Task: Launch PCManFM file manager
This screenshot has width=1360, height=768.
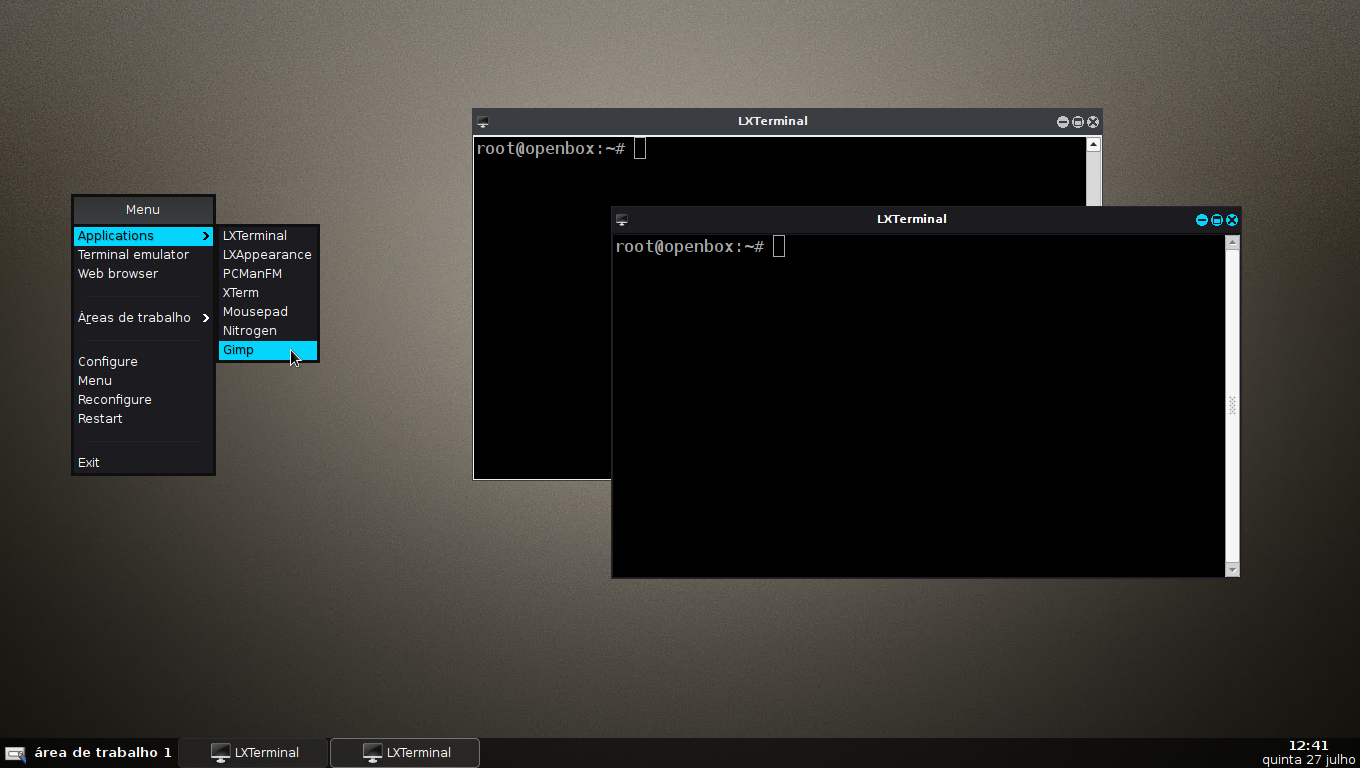Action: tap(251, 273)
